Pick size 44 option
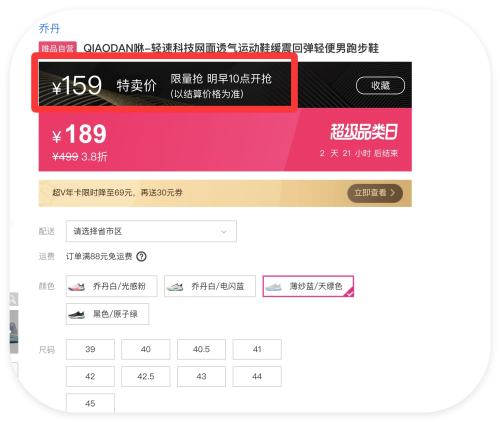The height and width of the screenshot is (422, 500). (257, 376)
